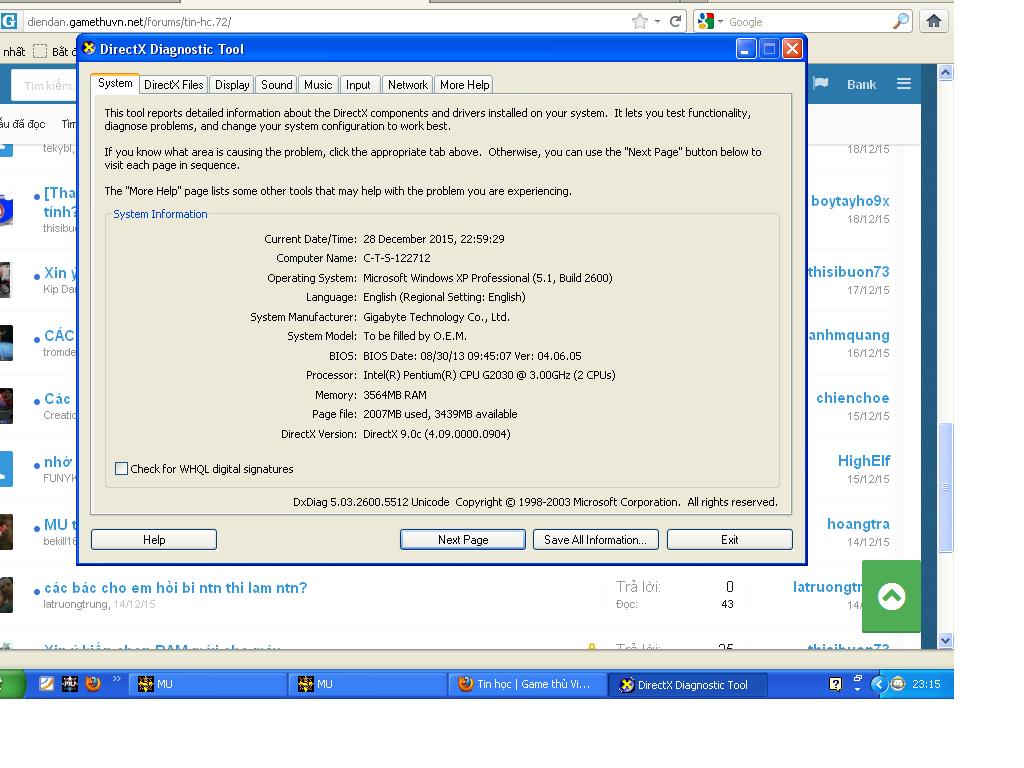Viewport: 1024px width, 768px height.
Task: Click Save All Information button
Action: 596,539
